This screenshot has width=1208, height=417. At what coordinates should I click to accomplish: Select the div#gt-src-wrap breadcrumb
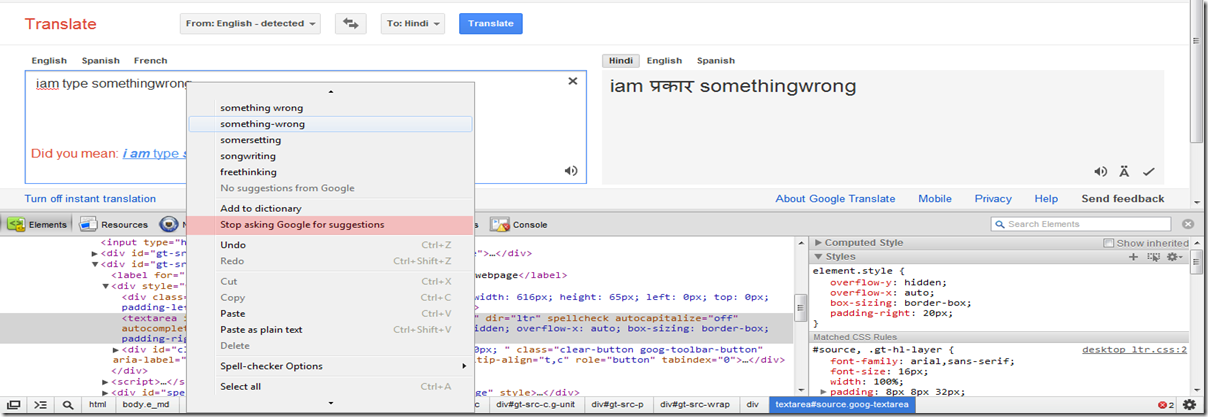coord(693,405)
